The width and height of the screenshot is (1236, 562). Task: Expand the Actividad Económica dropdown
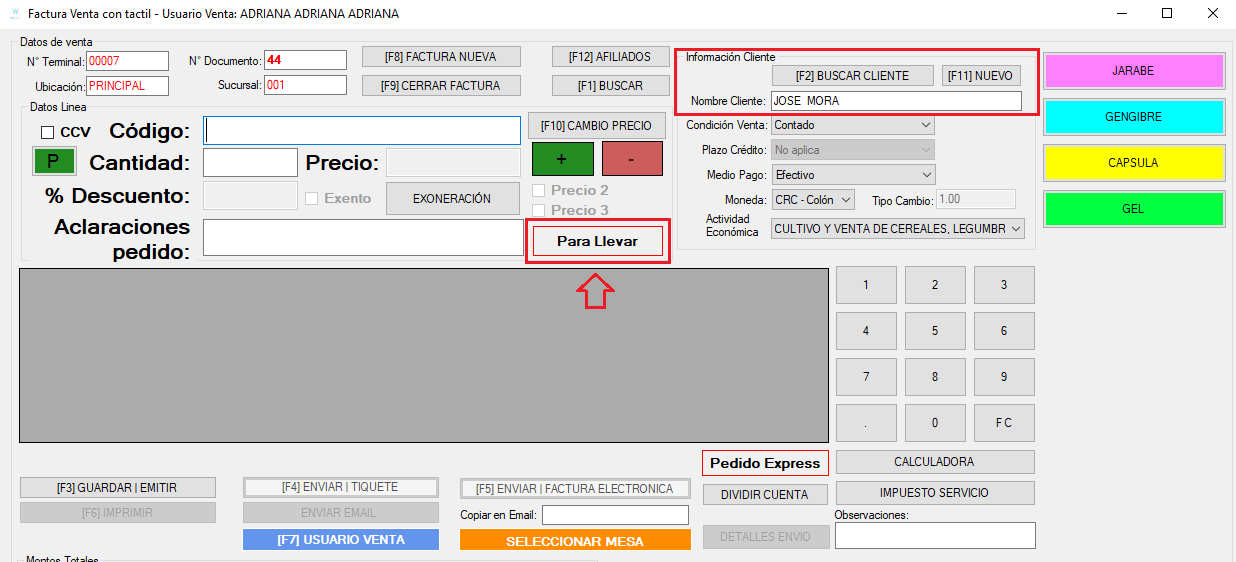[898, 229]
